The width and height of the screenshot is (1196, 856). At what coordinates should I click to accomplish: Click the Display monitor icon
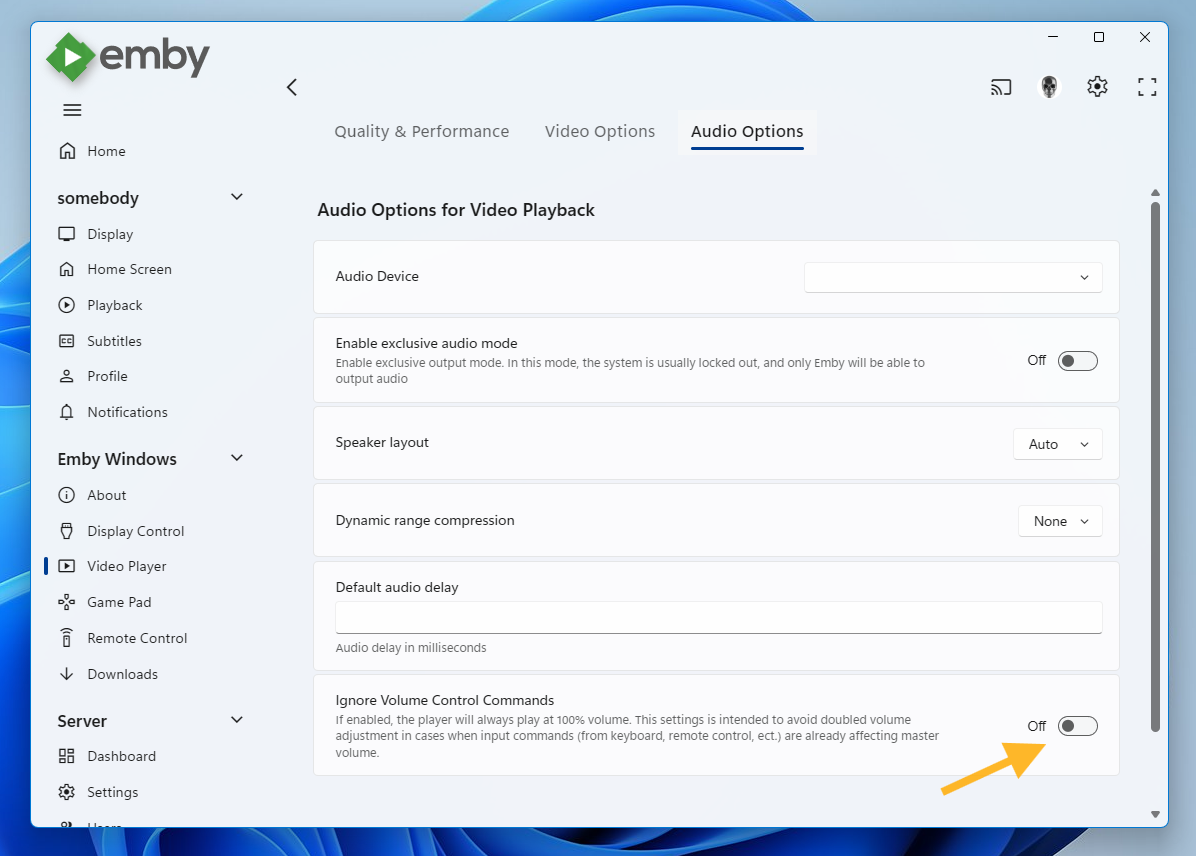coord(67,234)
